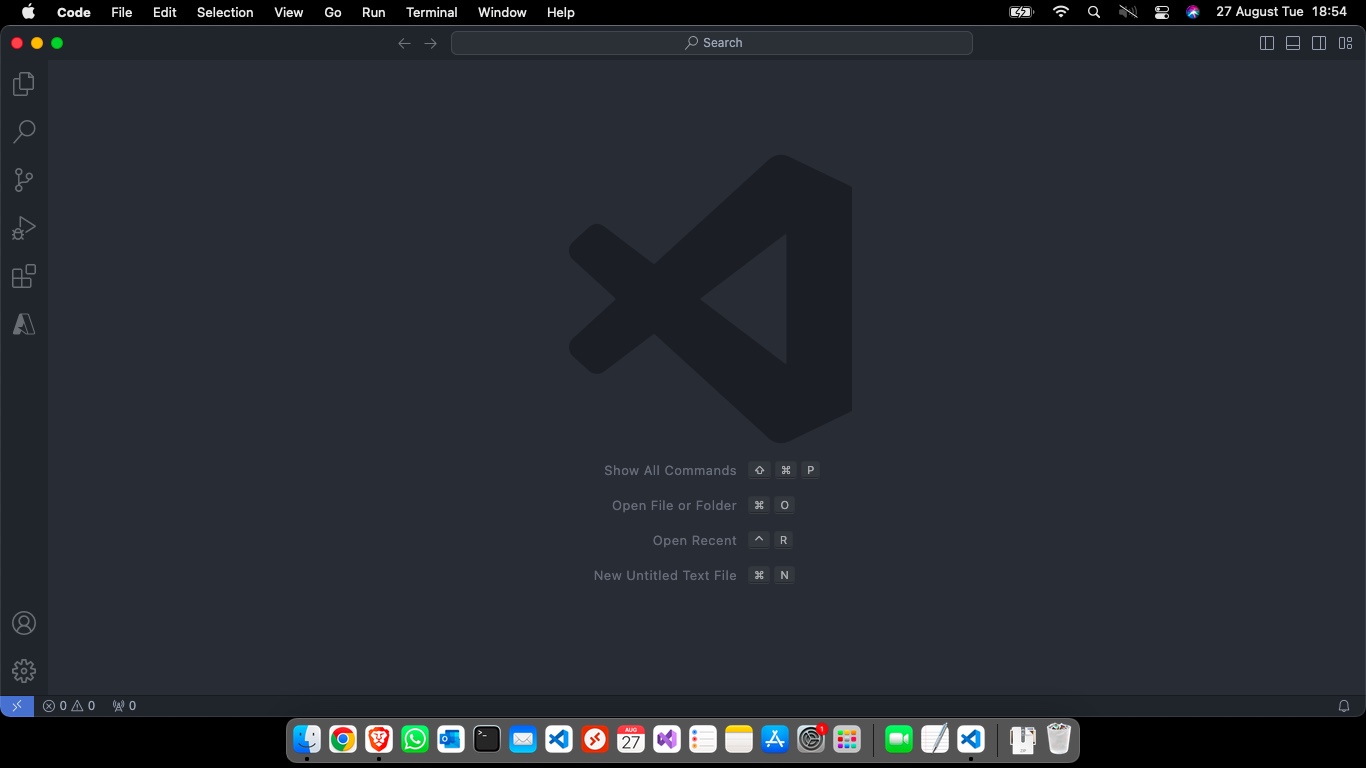Open Brave browser from the dock
This screenshot has width=1366, height=768.
click(379, 739)
